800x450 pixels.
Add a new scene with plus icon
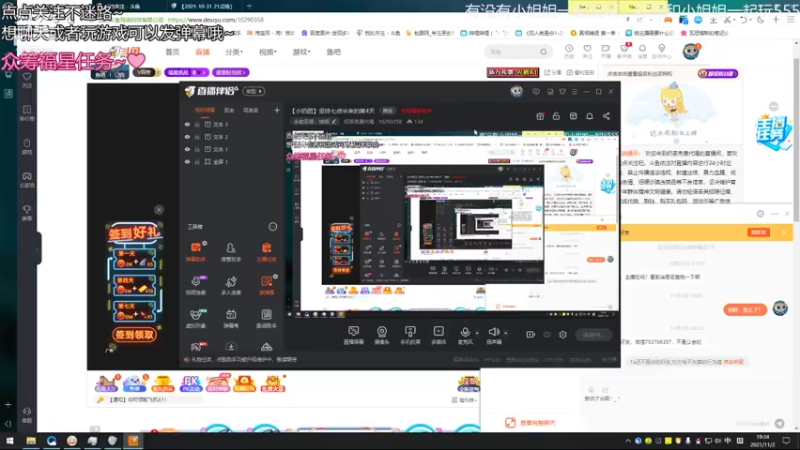pos(277,110)
